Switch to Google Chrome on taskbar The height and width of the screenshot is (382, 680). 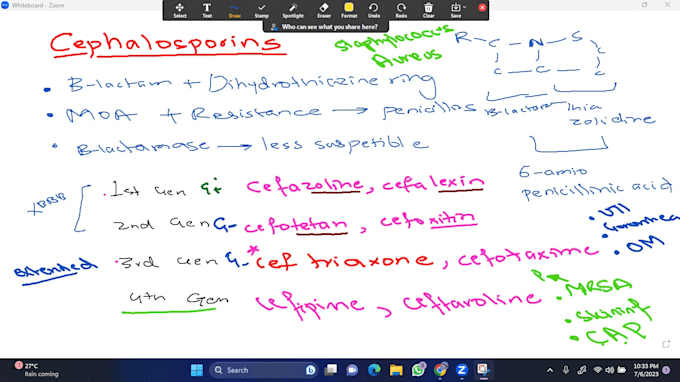coord(440,370)
